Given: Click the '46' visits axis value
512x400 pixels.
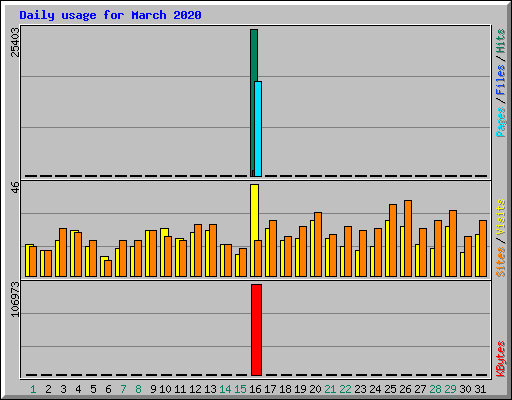Looking at the screenshot, I should point(15,187).
